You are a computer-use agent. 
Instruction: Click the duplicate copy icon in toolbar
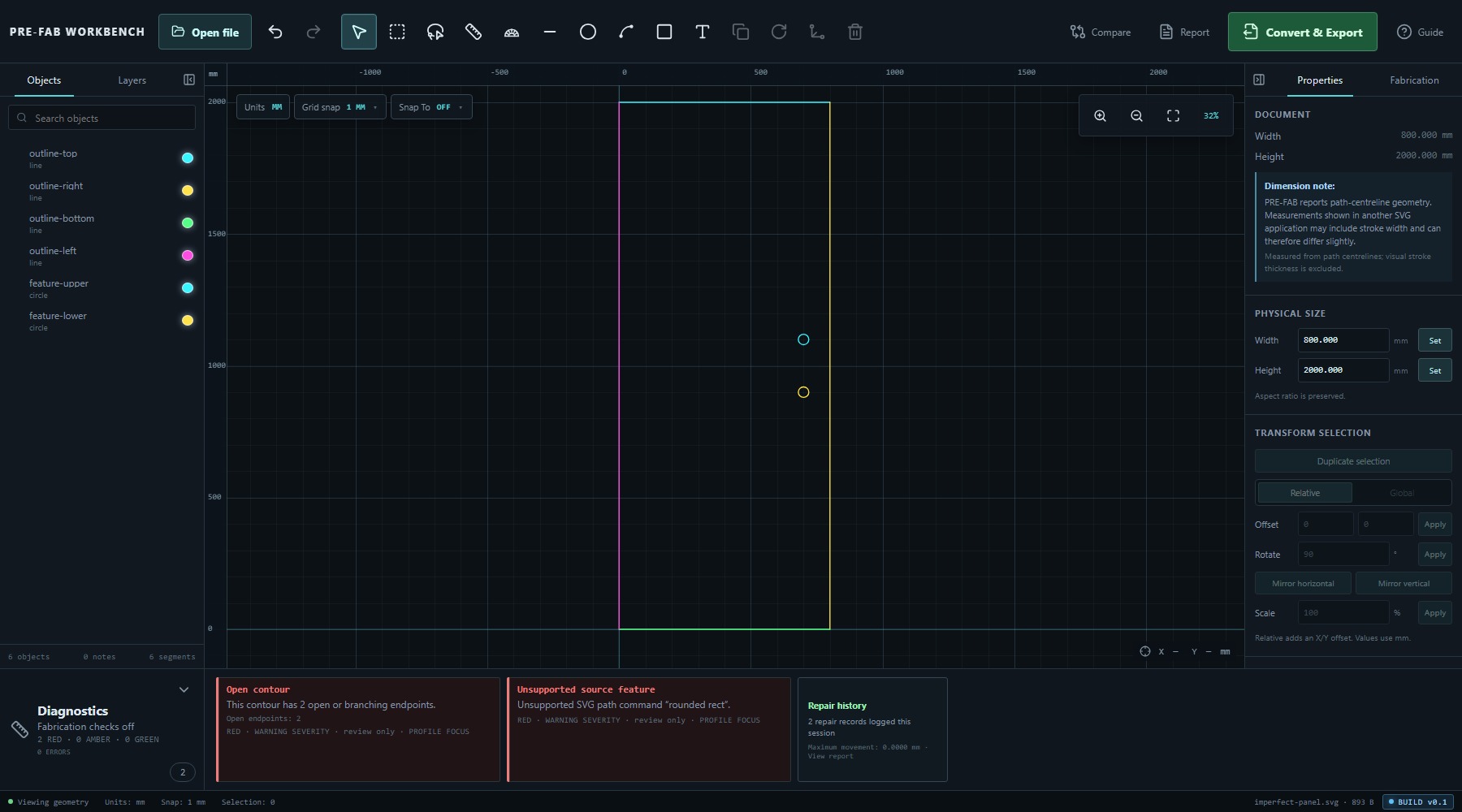point(741,32)
